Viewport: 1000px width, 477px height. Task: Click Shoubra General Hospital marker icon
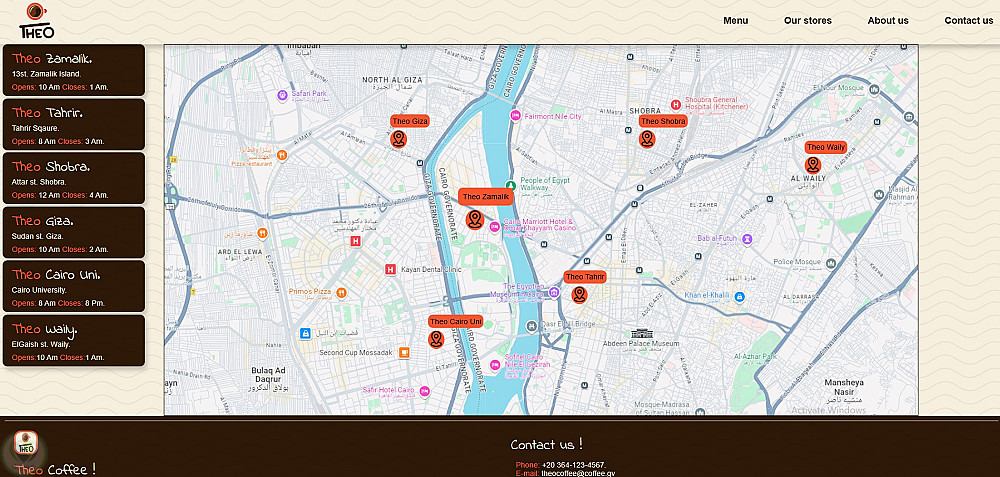pyautogui.click(x=676, y=104)
